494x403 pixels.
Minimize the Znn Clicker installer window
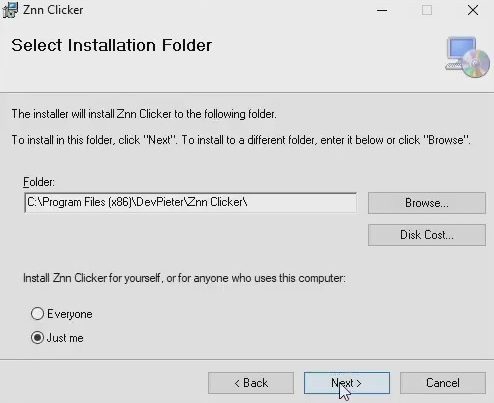[x=382, y=10]
